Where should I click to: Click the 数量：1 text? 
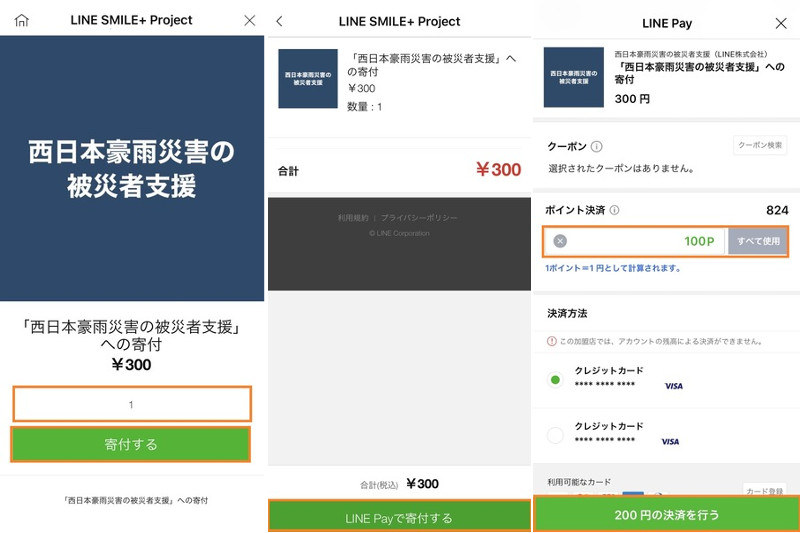[364, 107]
